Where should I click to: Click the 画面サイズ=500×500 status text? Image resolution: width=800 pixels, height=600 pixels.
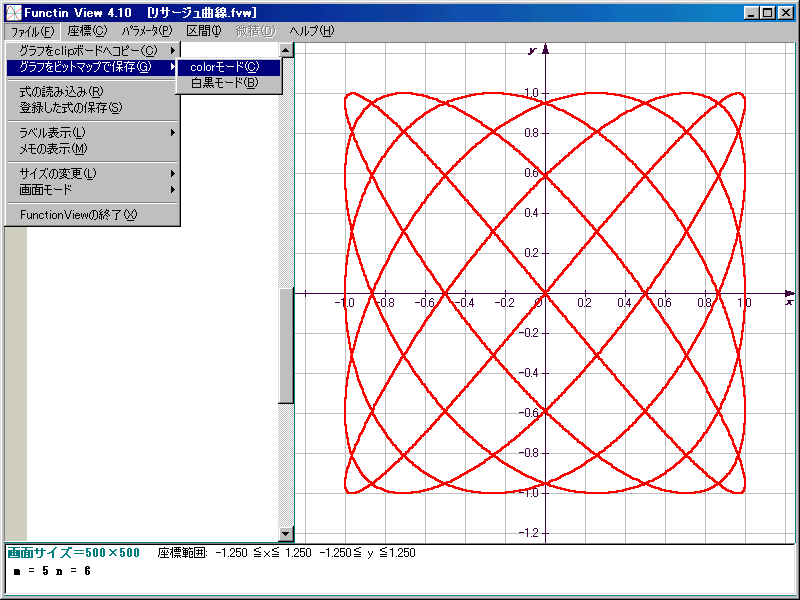pos(73,553)
